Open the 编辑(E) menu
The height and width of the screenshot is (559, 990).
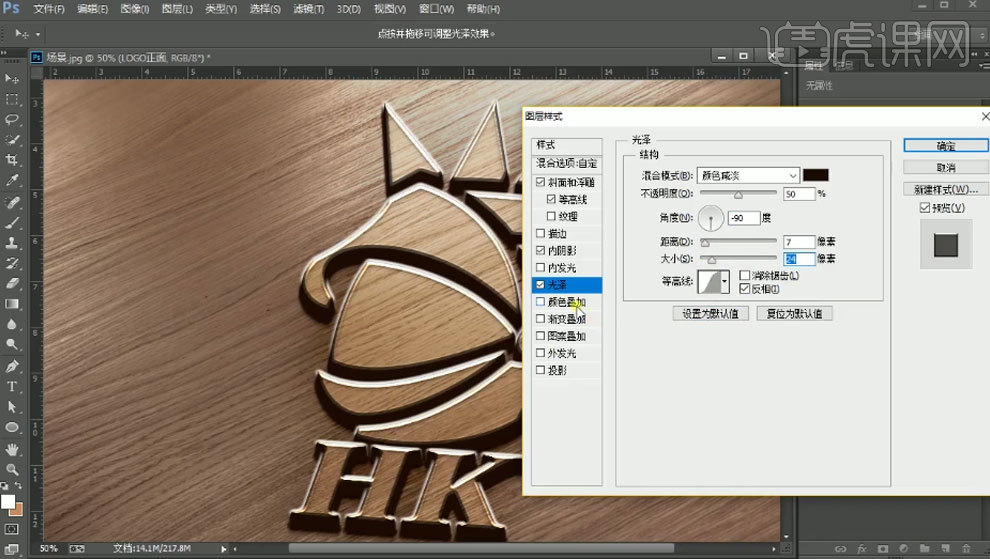click(92, 9)
